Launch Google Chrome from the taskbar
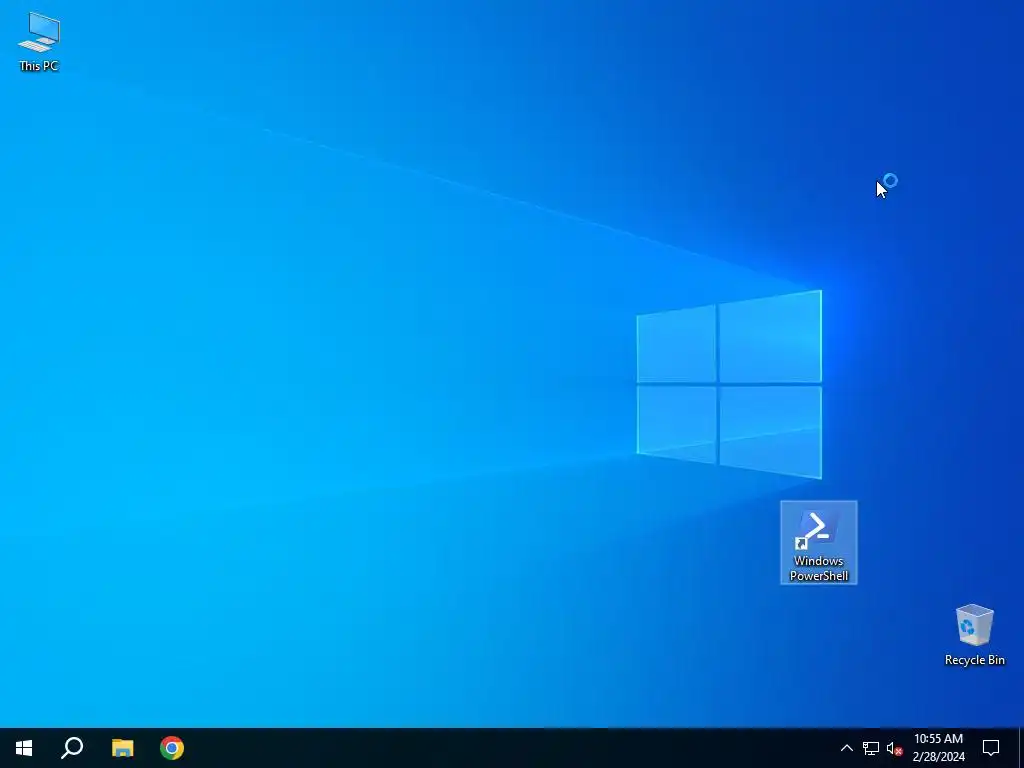1024x768 pixels. tap(172, 748)
